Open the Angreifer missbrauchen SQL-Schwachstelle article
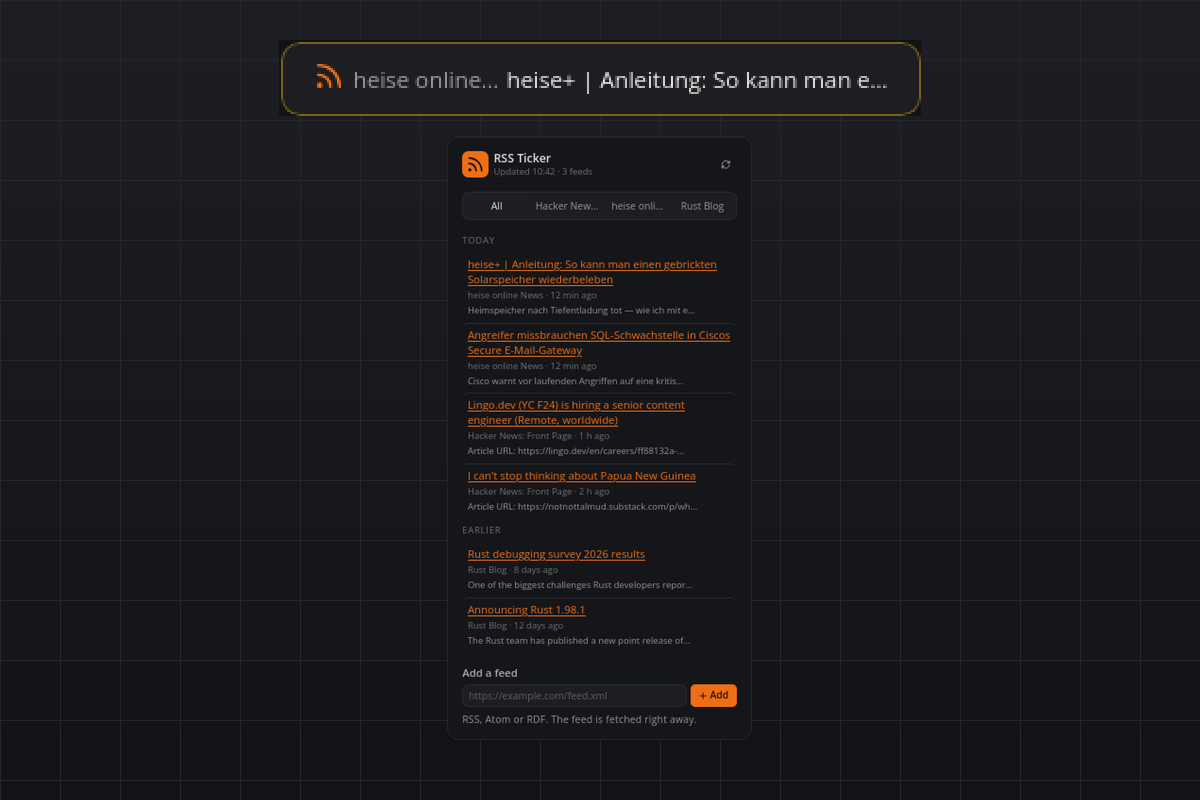The width and height of the screenshot is (1200, 800). 599,343
